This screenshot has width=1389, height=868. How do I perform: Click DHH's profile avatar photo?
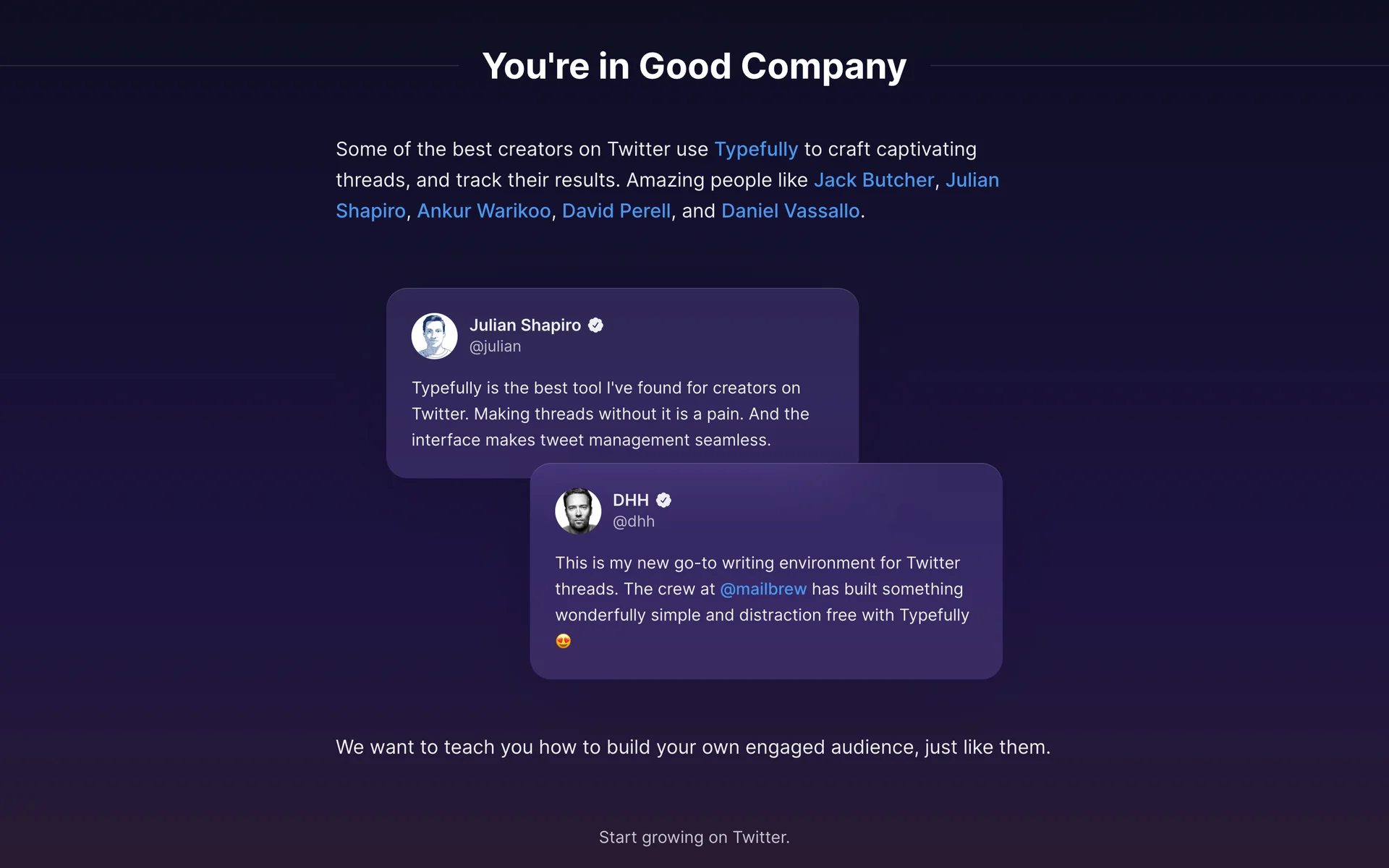coord(577,511)
